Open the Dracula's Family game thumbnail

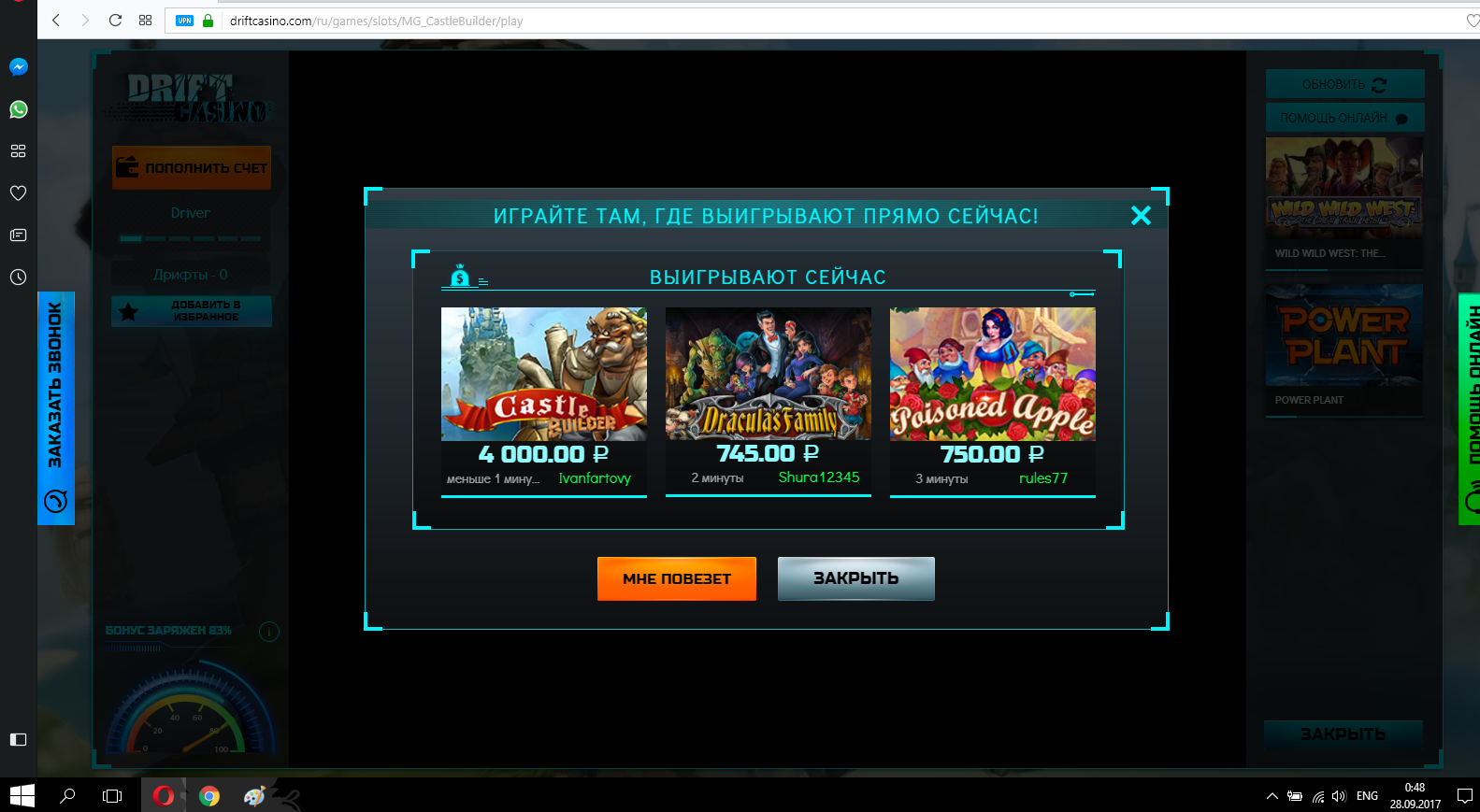tap(769, 374)
